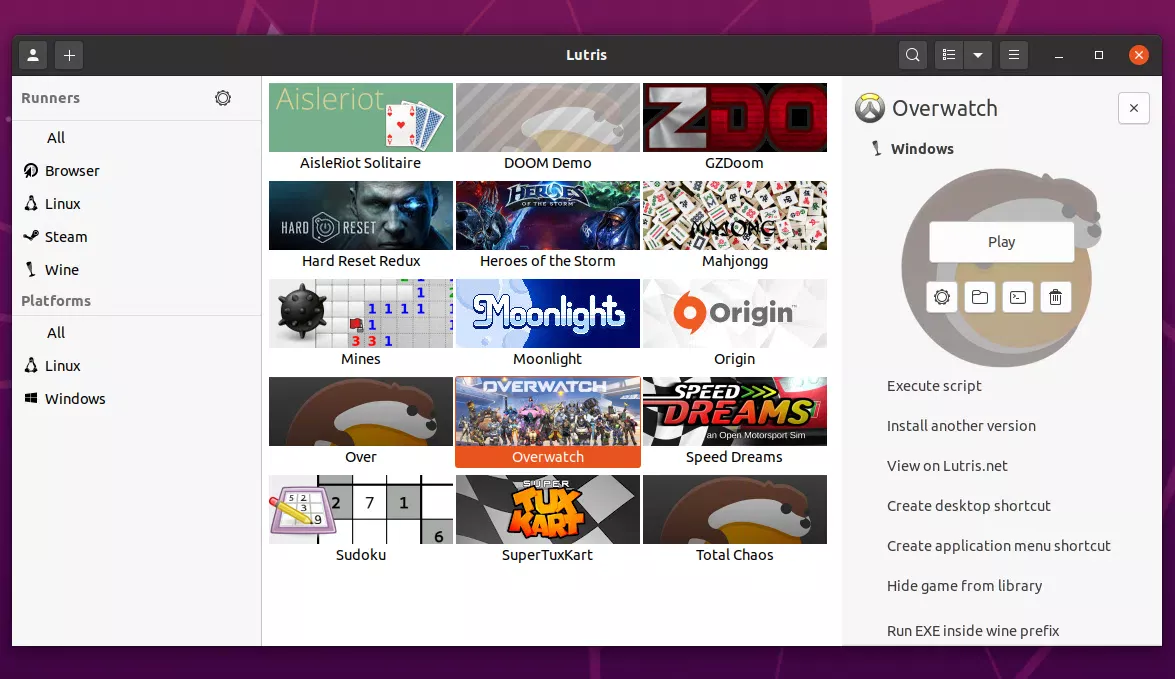
Task: Select DOOM Demo game
Action: [x=548, y=128]
